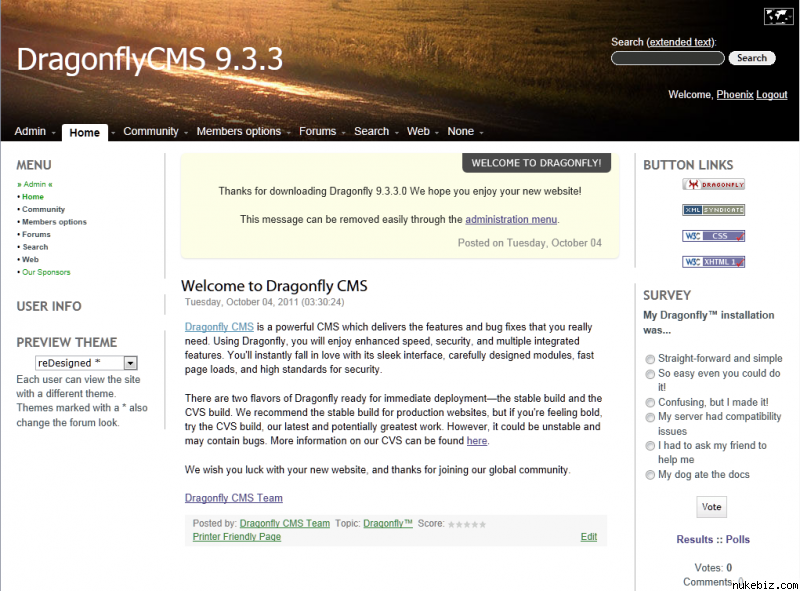Viewport: 800px width, 591px height.
Task: Click the 'WELCOME TO DRAGONFLY!' message heading
Action: tap(536, 163)
